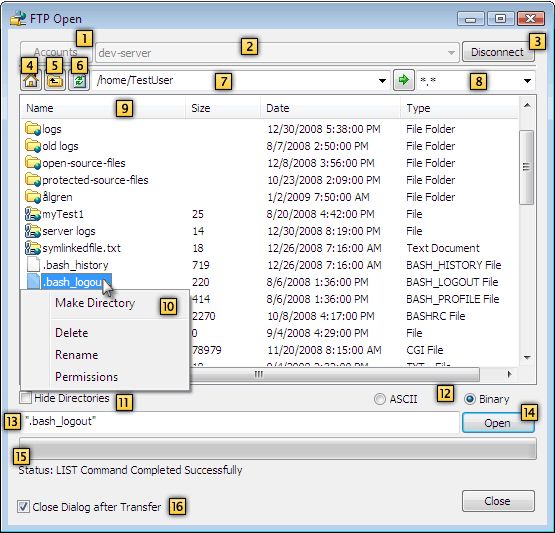The image size is (555, 533).
Task: Click the Open button
Action: pos(498,423)
